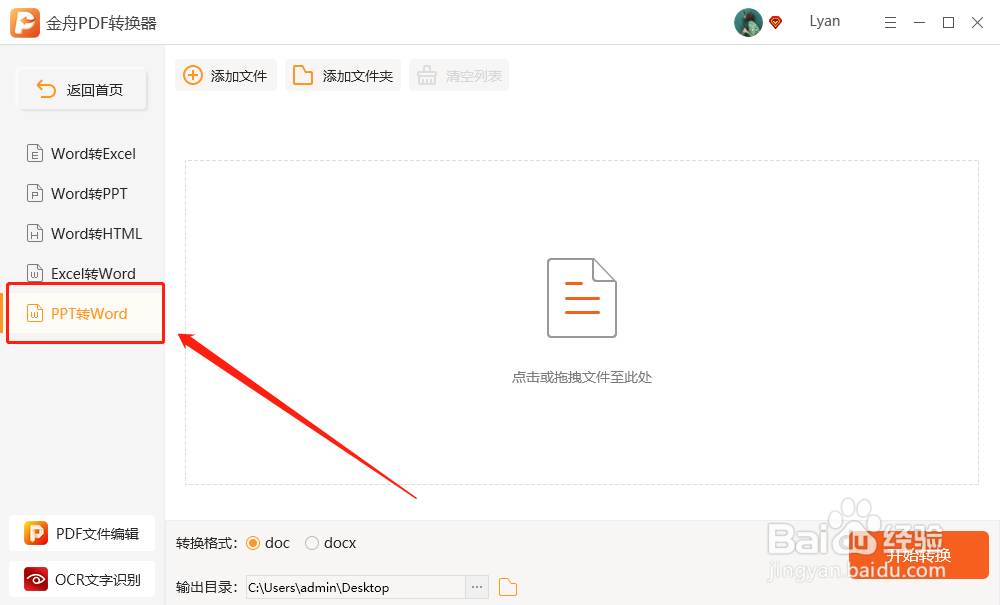Click the red VIP diamond badge
The height and width of the screenshot is (605, 1000).
[x=776, y=23]
